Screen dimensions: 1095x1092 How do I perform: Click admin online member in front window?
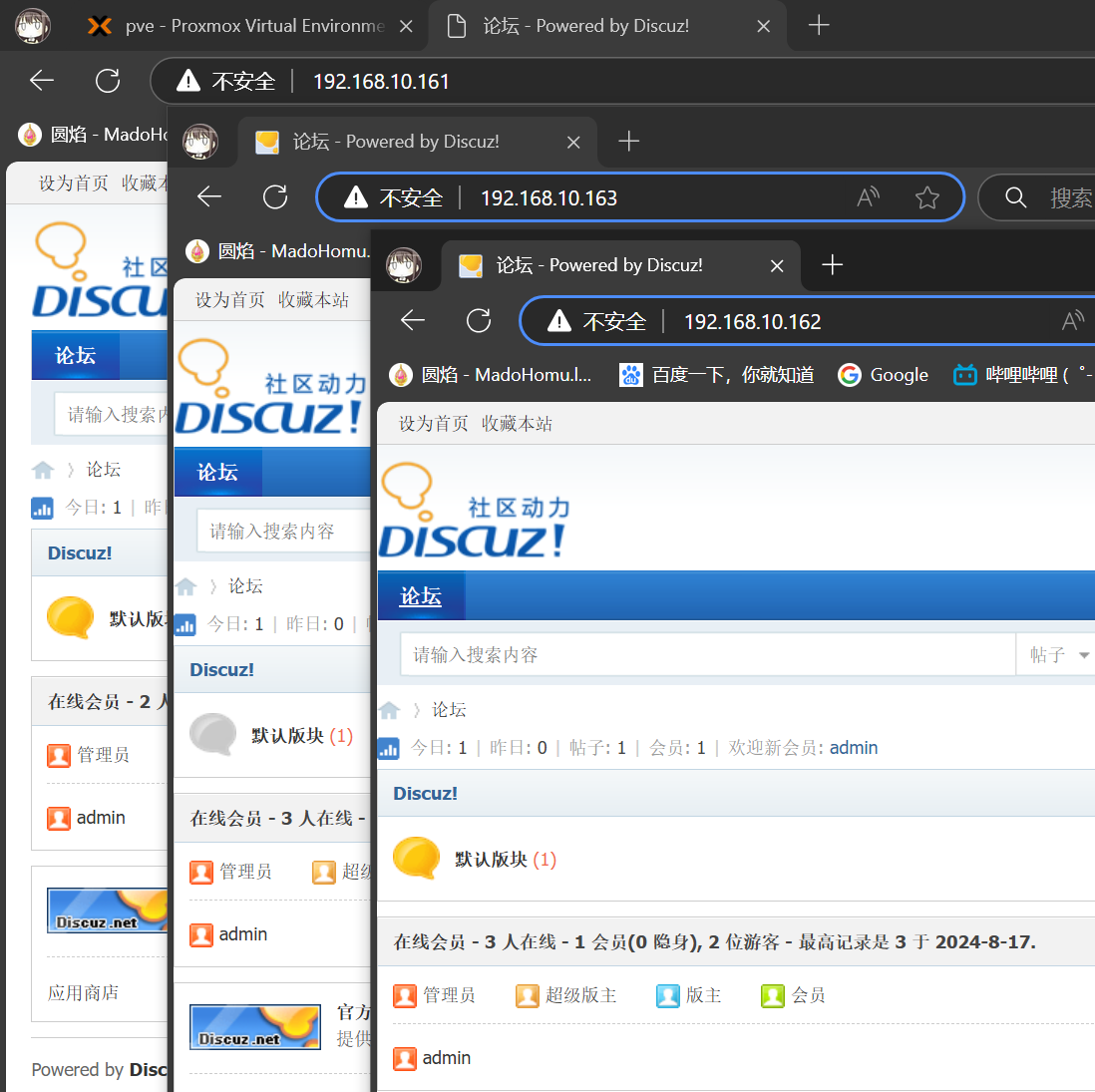[446, 1058]
